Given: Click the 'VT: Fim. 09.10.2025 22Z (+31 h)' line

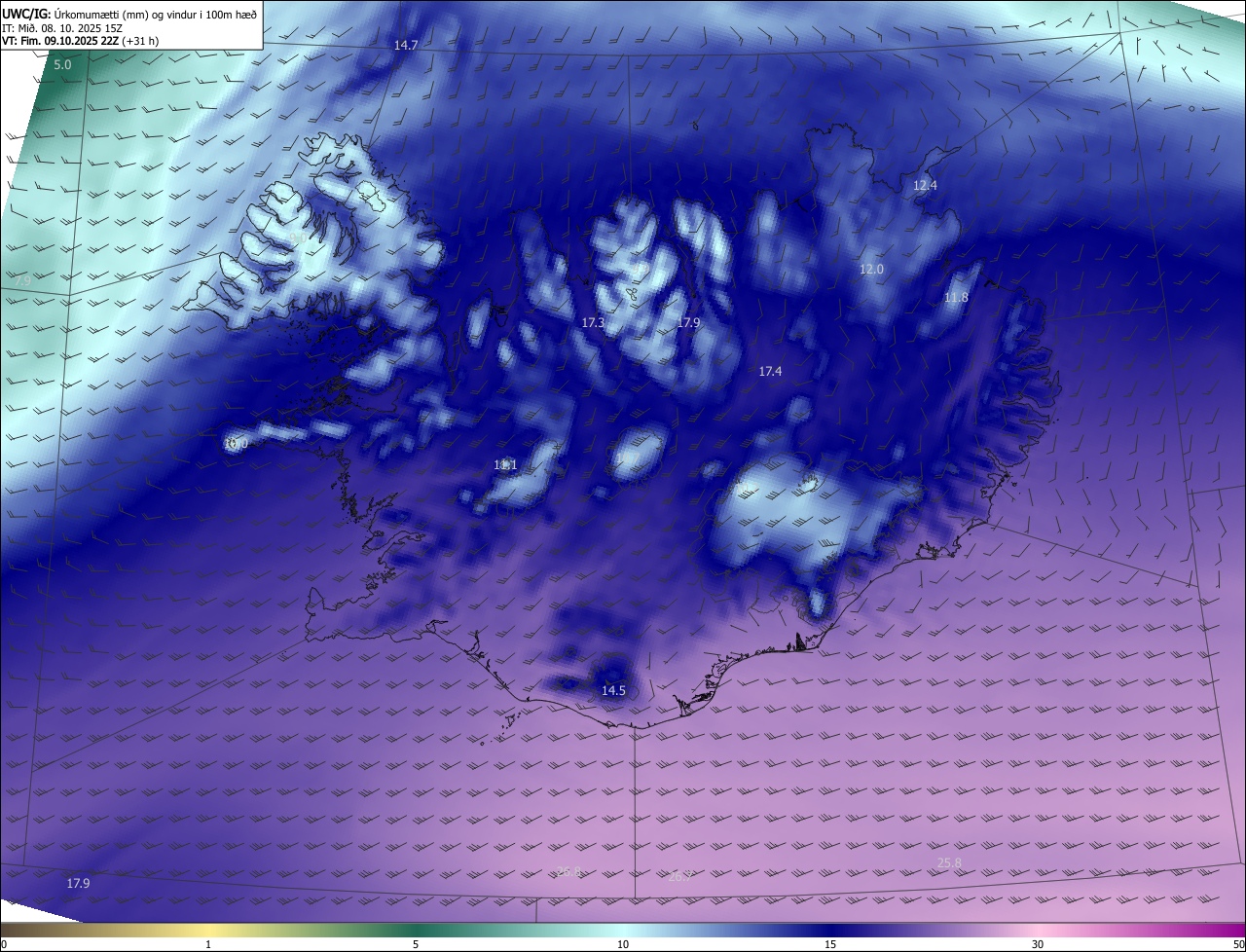Looking at the screenshot, I should coord(82,42).
